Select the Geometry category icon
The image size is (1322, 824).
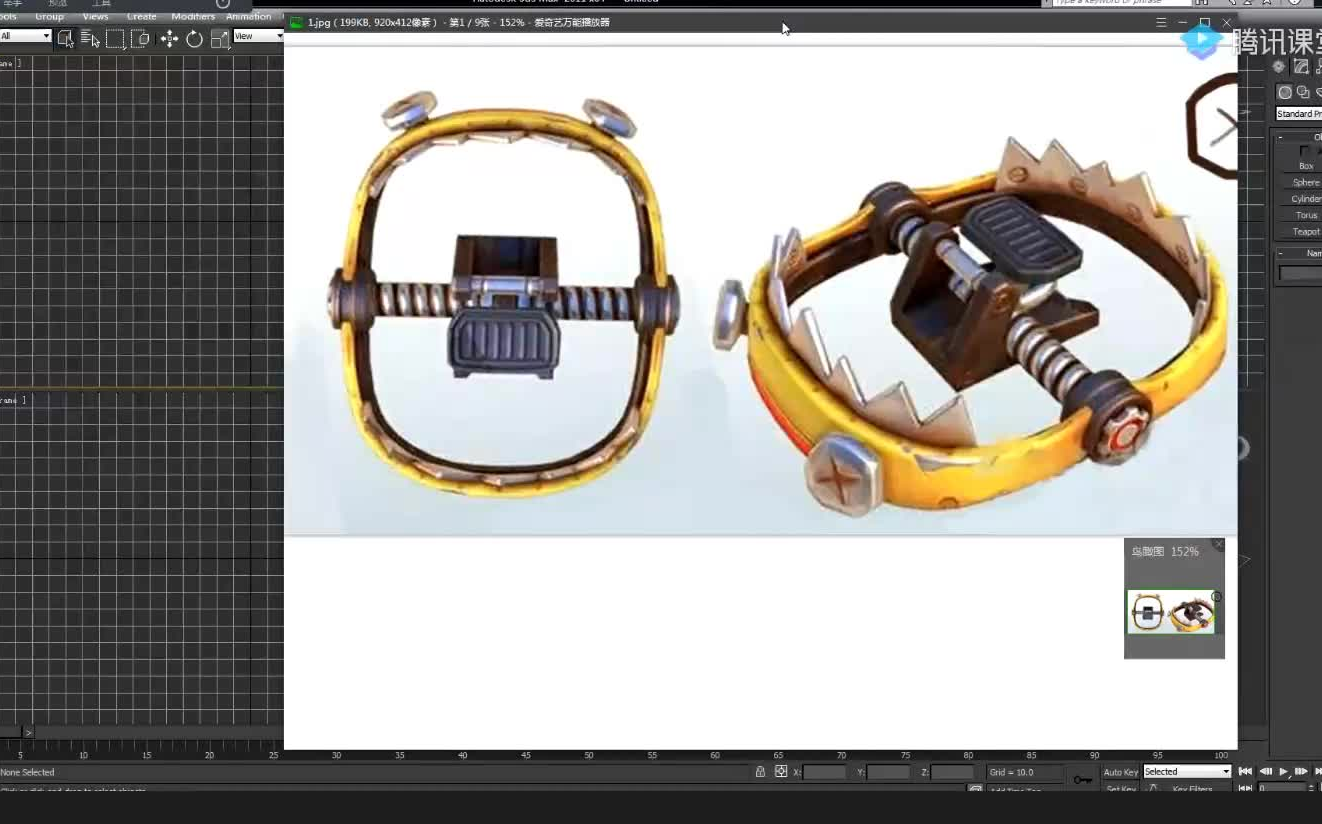pyautogui.click(x=1285, y=92)
